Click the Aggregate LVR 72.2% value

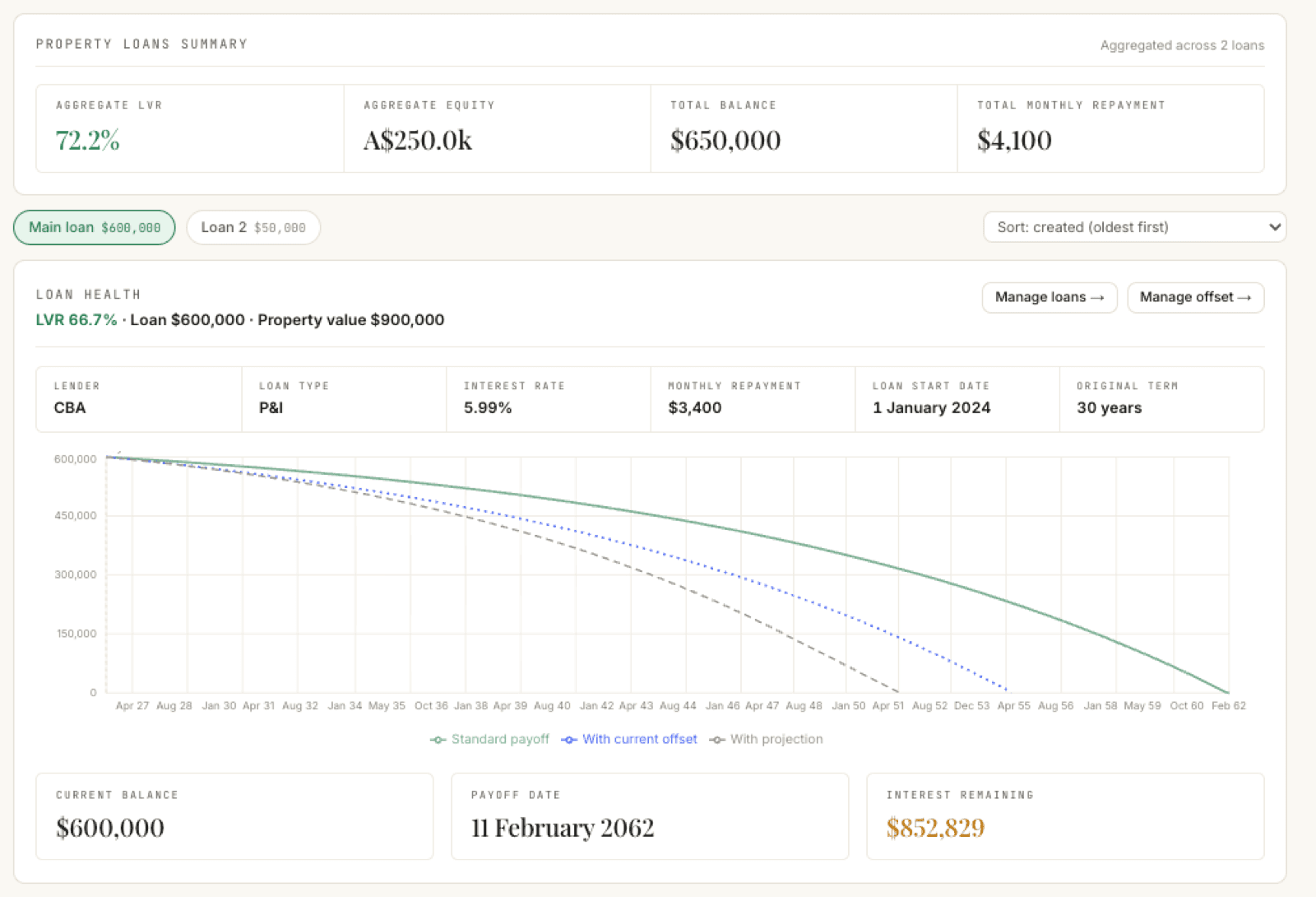88,141
